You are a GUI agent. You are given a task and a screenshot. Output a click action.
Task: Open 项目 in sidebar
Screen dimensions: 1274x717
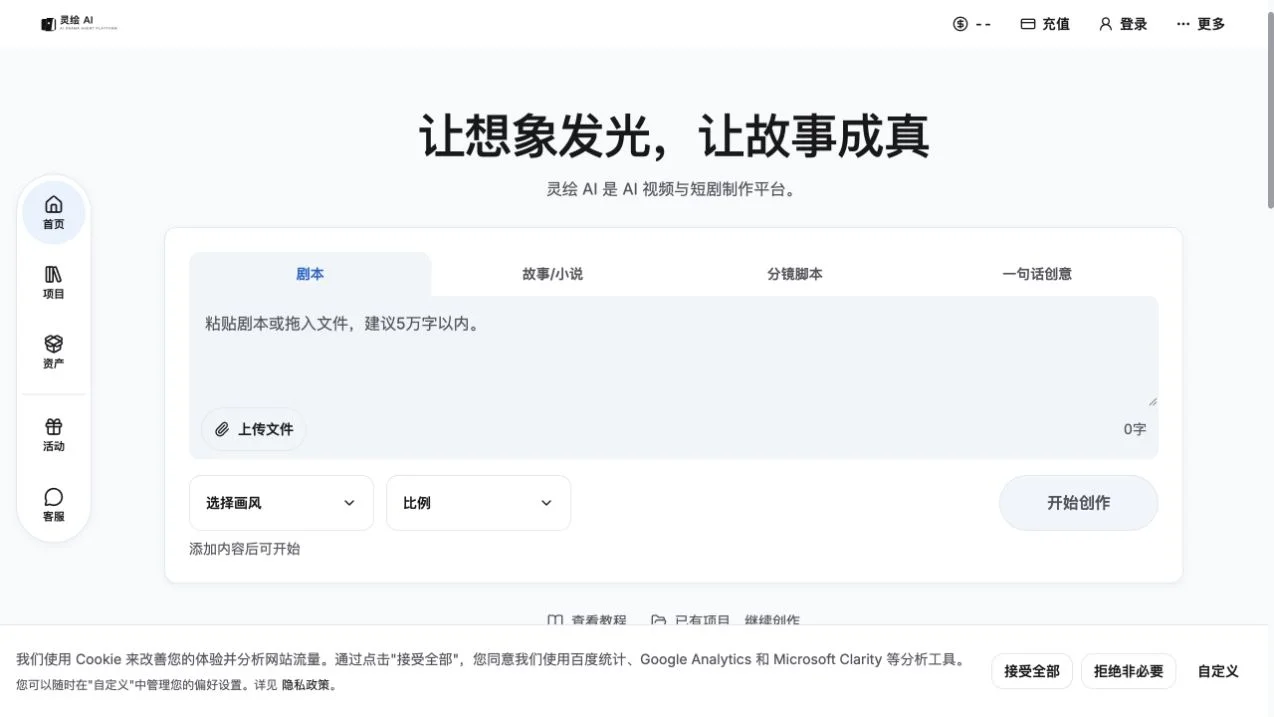point(54,282)
